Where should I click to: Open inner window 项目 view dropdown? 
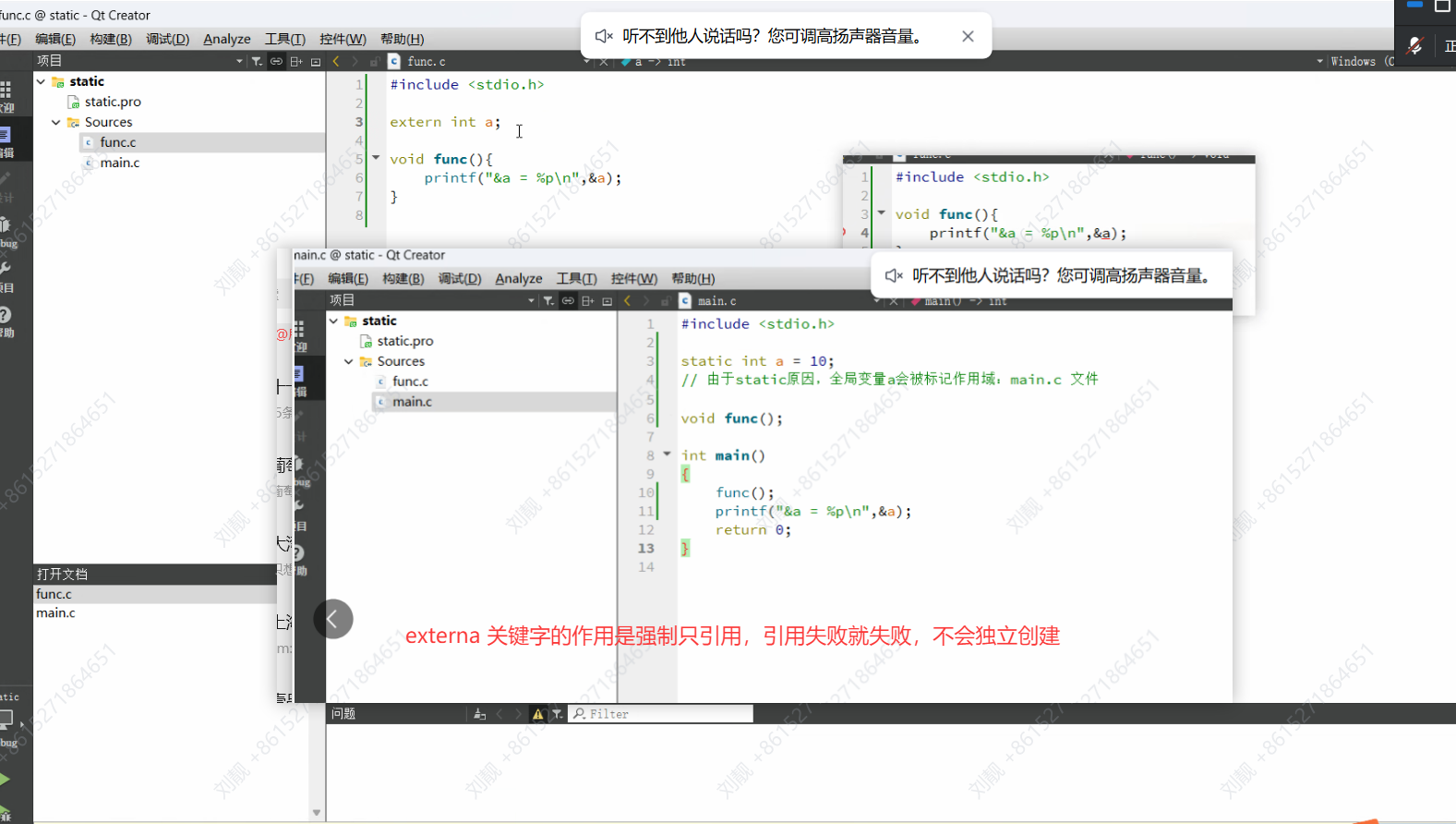[531, 300]
